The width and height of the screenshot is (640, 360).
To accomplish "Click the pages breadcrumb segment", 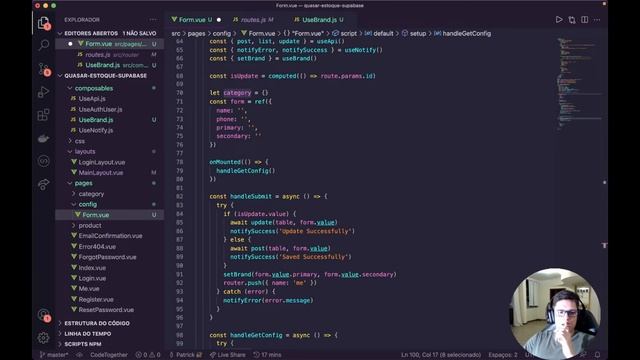I will 196,33.
